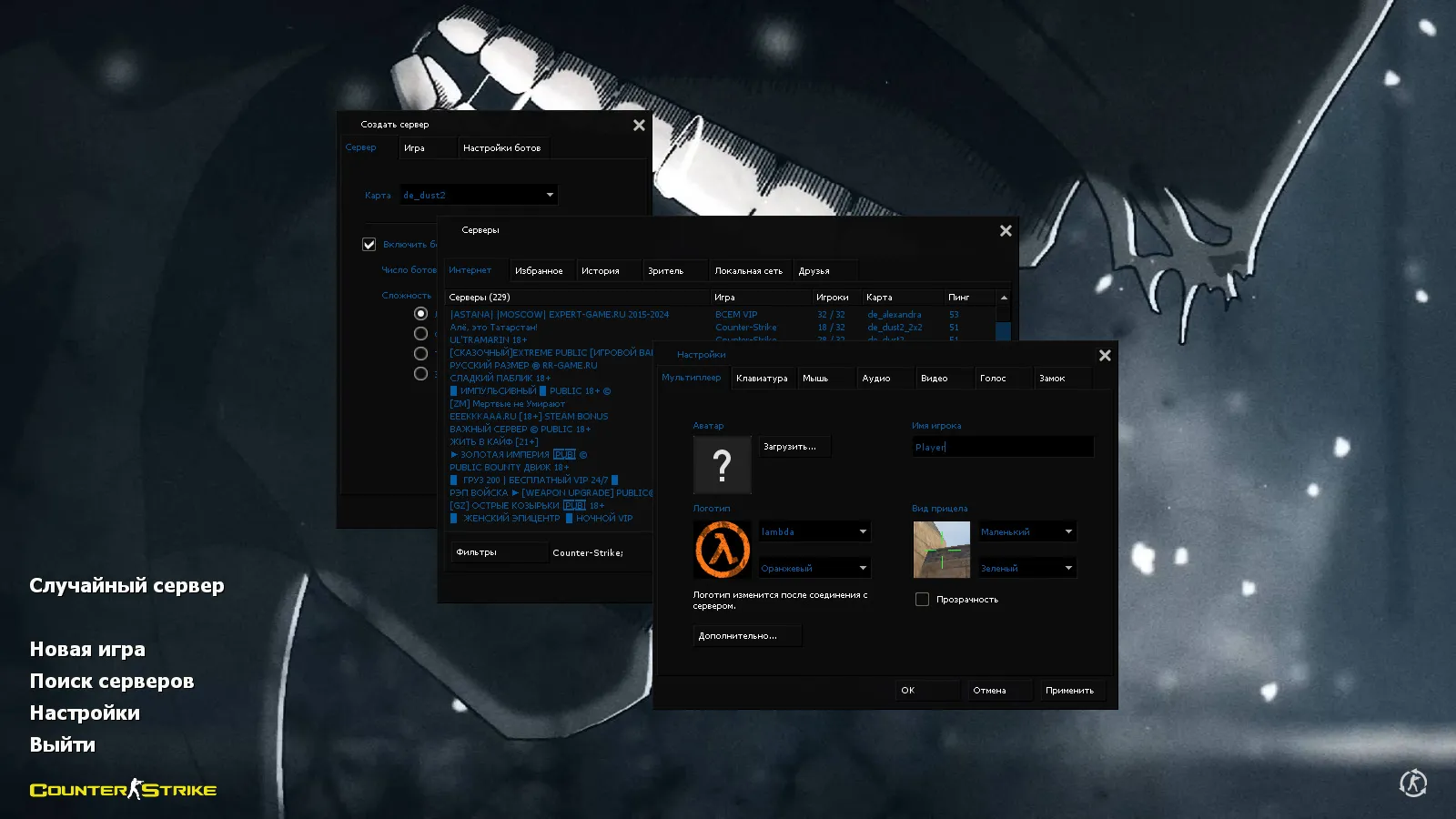Screen dimensions: 1456x819
Task: Select Новая игра in the main menu
Action: coord(86,649)
